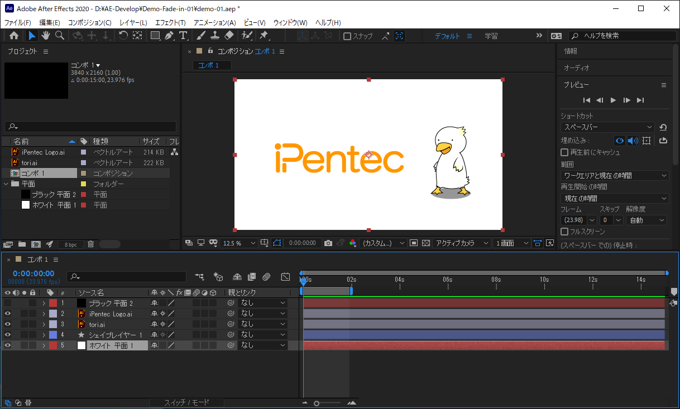Hide the シェイプレイヤー 1 layer
The width and height of the screenshot is (680, 409).
coord(8,335)
